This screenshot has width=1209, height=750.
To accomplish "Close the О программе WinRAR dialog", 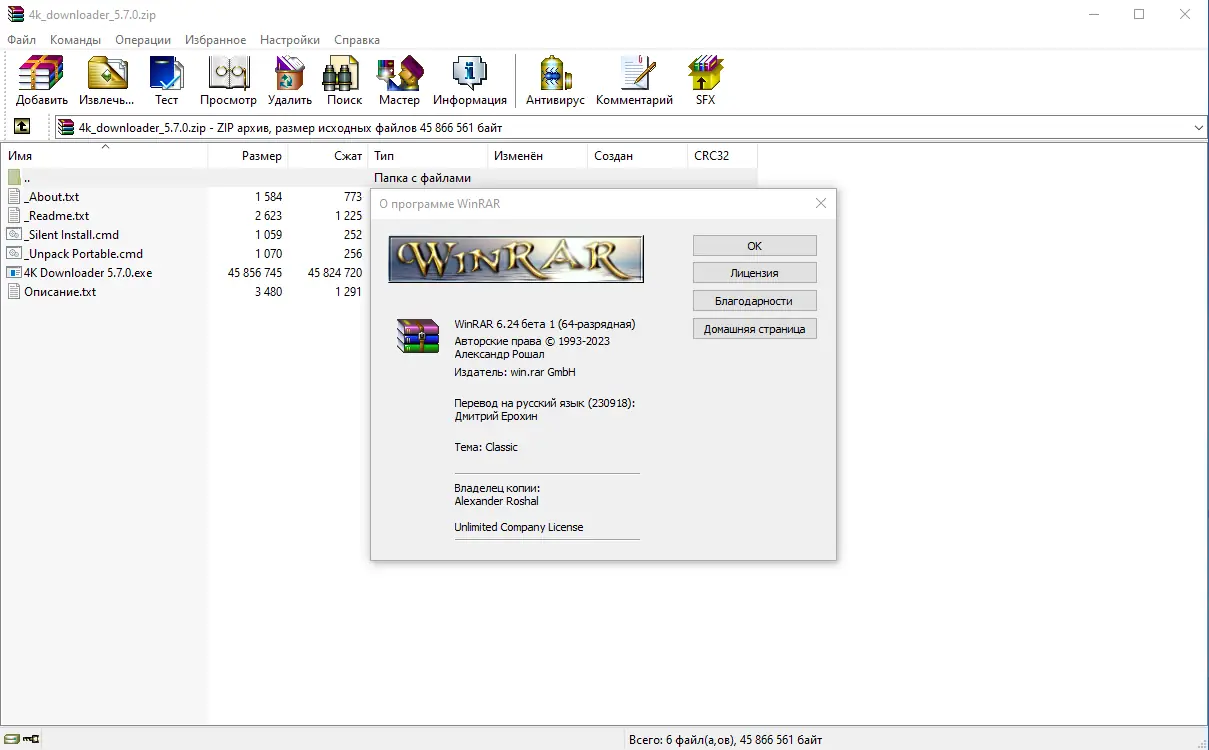I will click(x=821, y=203).
